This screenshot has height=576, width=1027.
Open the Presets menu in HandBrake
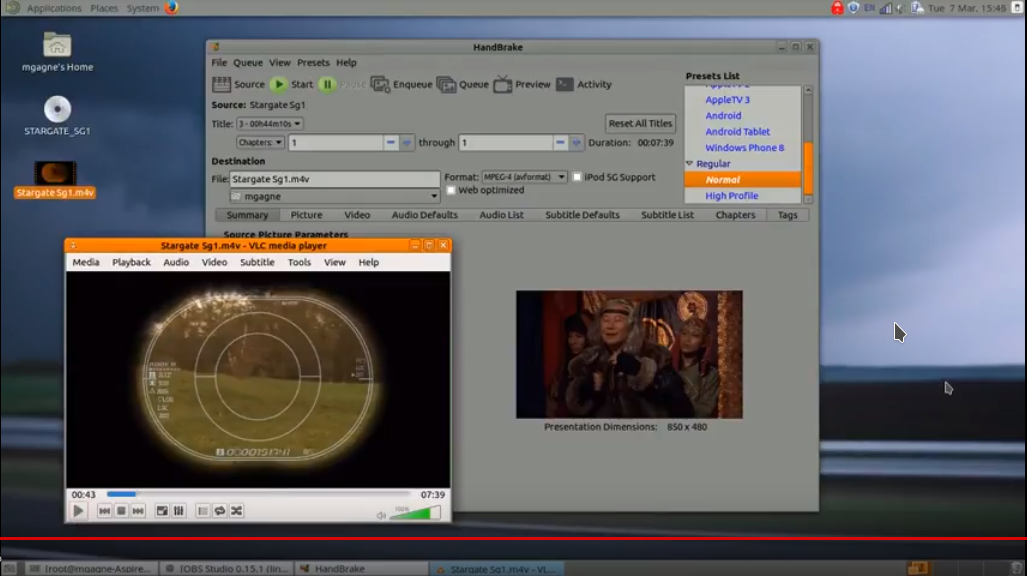point(313,63)
